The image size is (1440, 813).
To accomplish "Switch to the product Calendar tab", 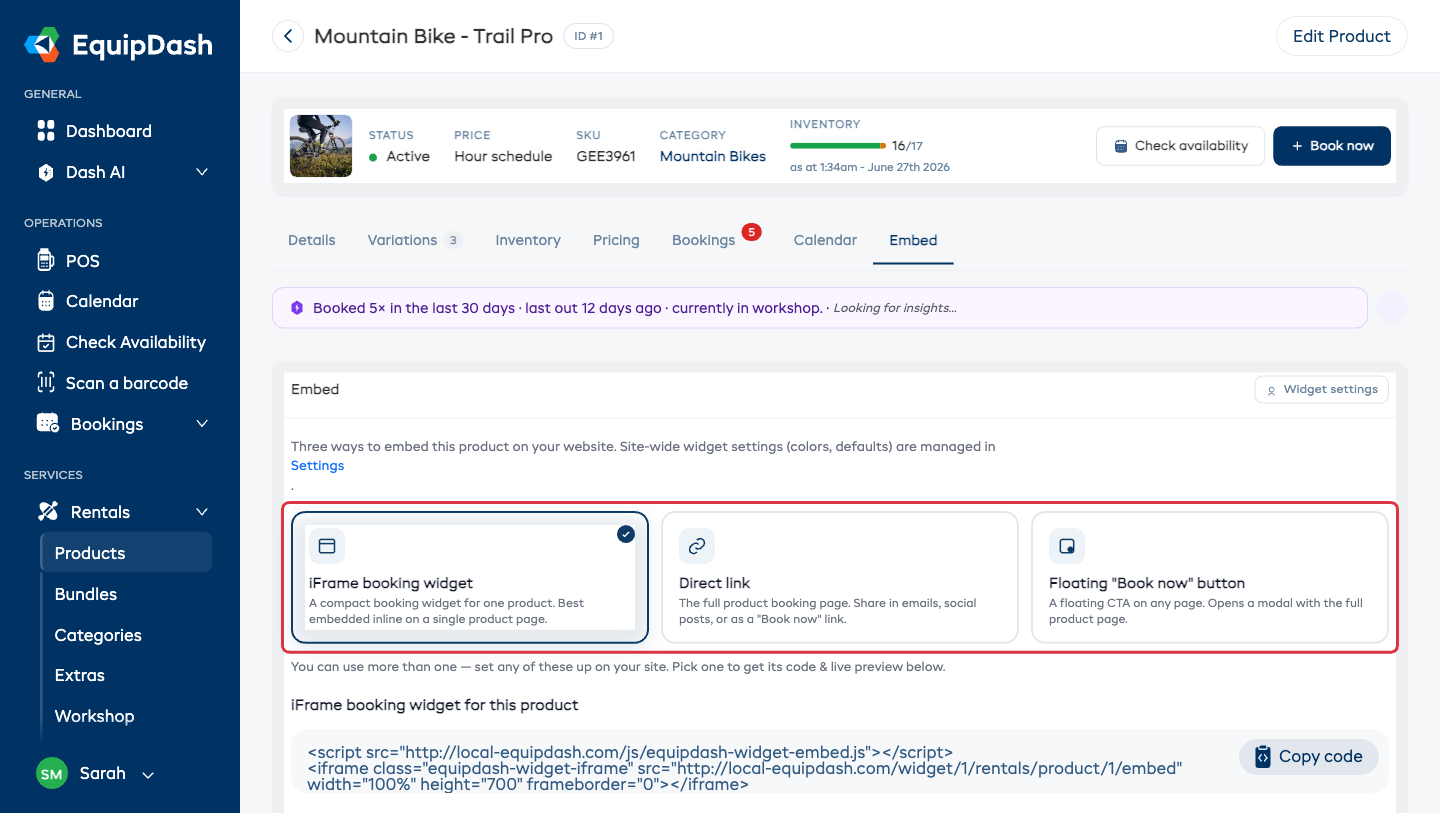I will 825,240.
